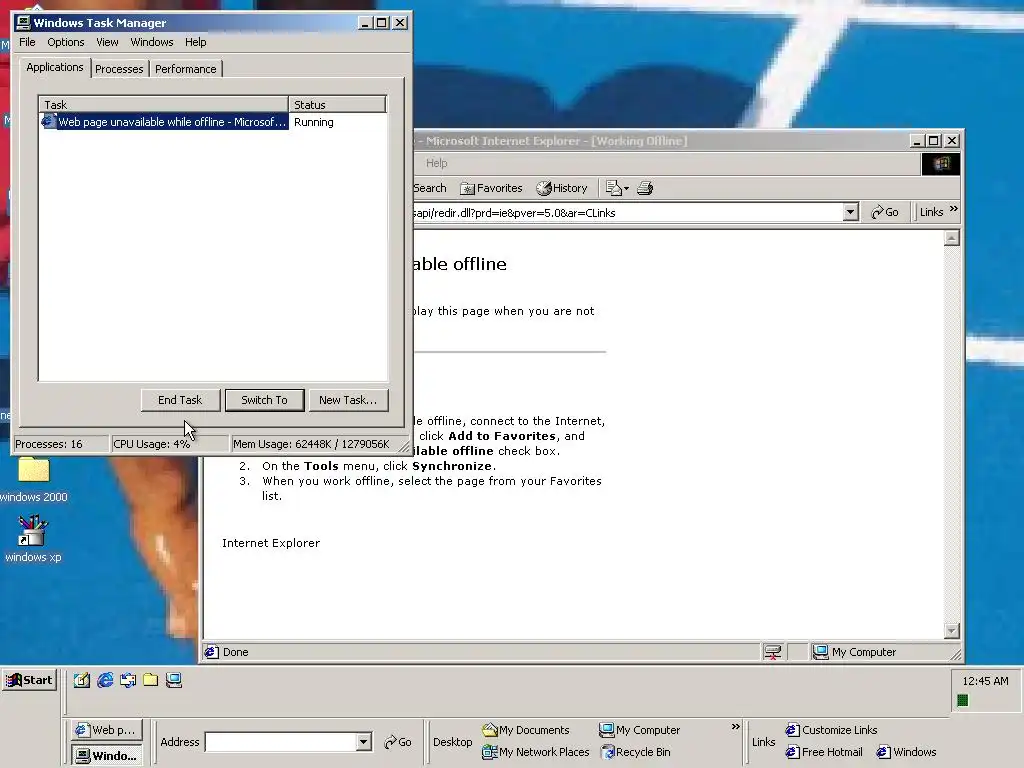Open the Help menu in Internet Explorer
Viewport: 1024px width, 768px height.
coord(436,163)
